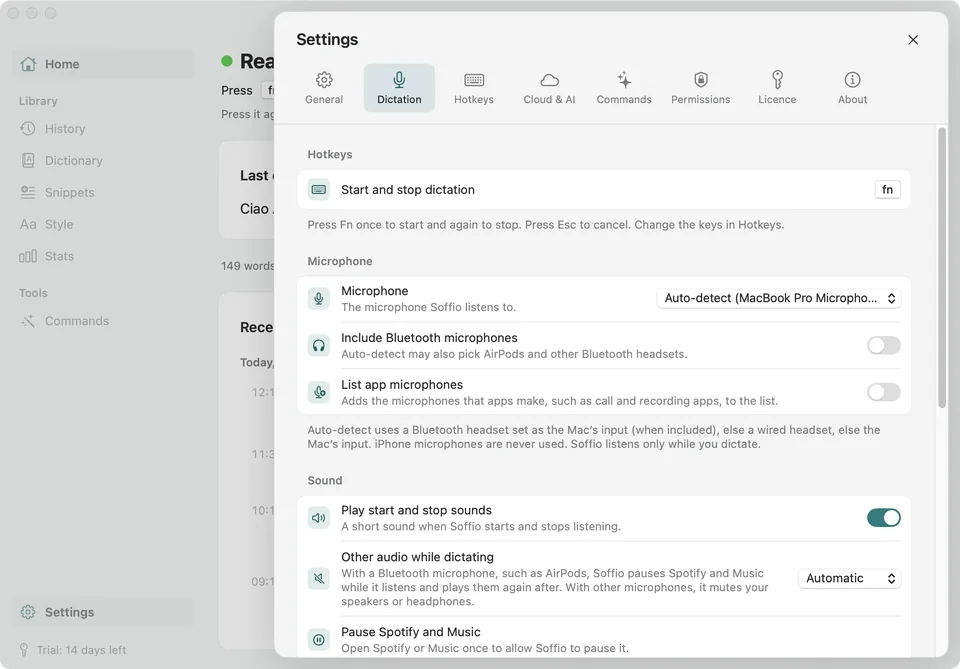Turn on List app microphones switch
Screen dimensions: 960x669
(883, 392)
